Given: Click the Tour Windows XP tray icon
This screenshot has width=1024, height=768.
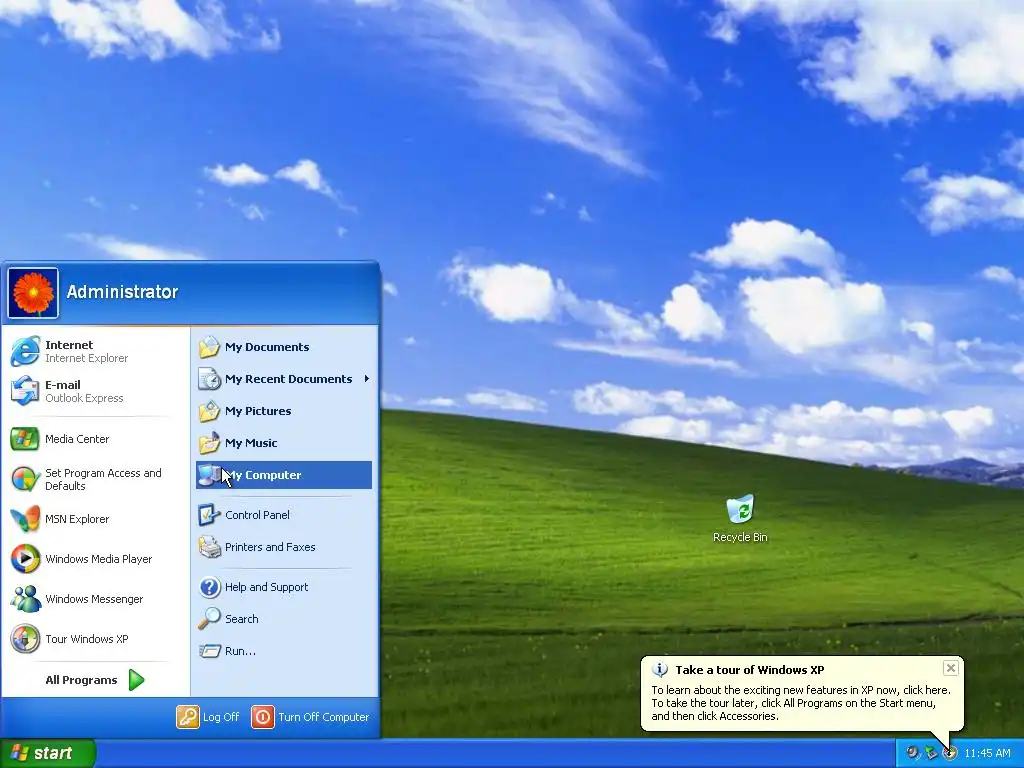Looking at the screenshot, I should pos(950,753).
